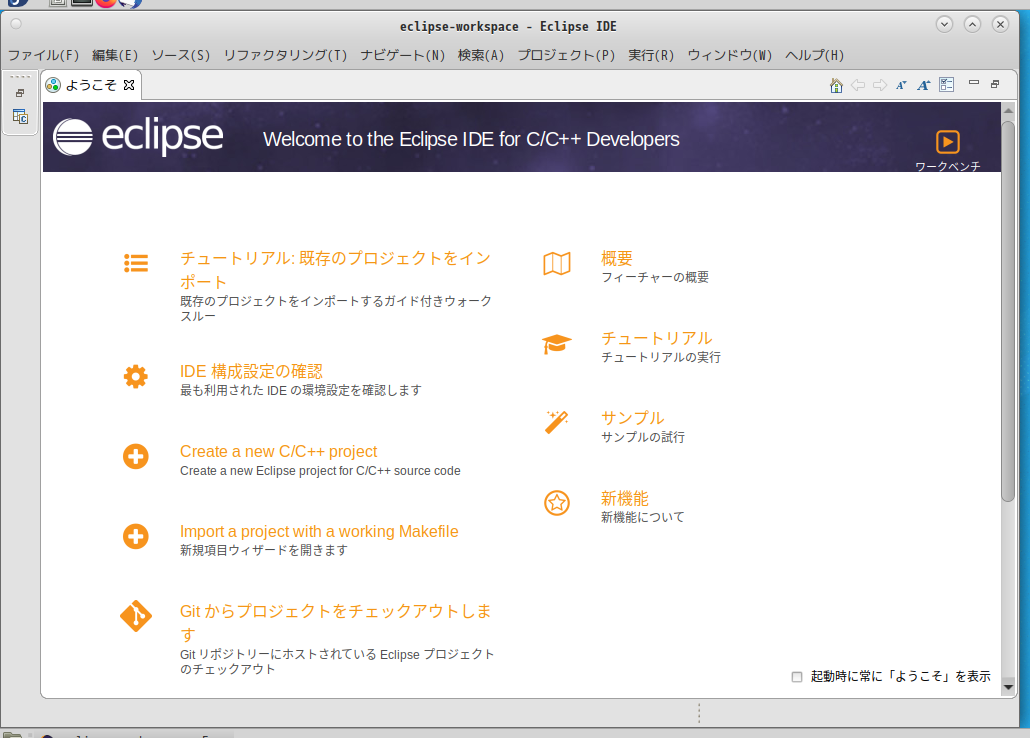
Task: Click the Thunderbird icon in top panel
Action: 130,3
